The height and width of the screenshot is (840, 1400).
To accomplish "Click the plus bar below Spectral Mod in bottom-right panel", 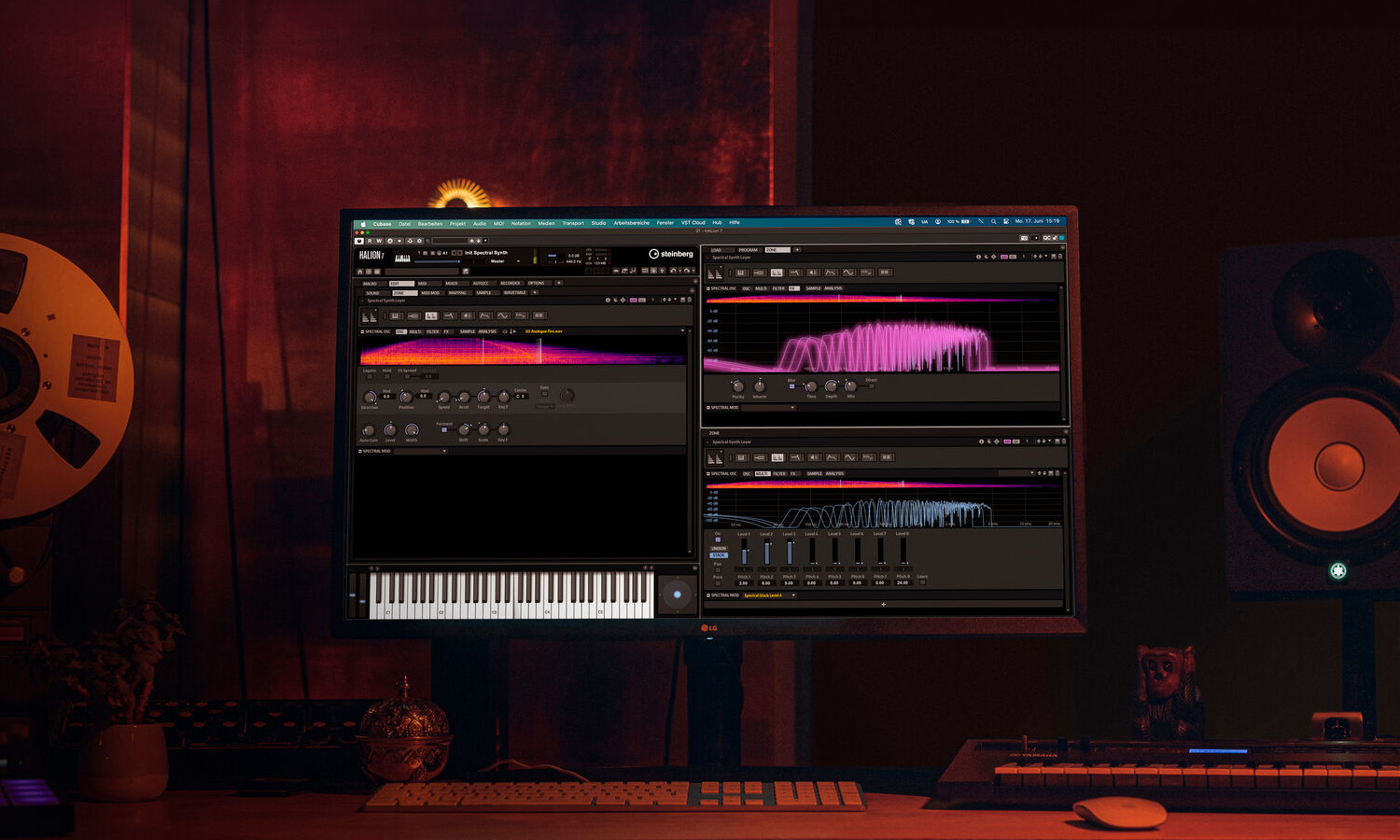I will pos(883,604).
